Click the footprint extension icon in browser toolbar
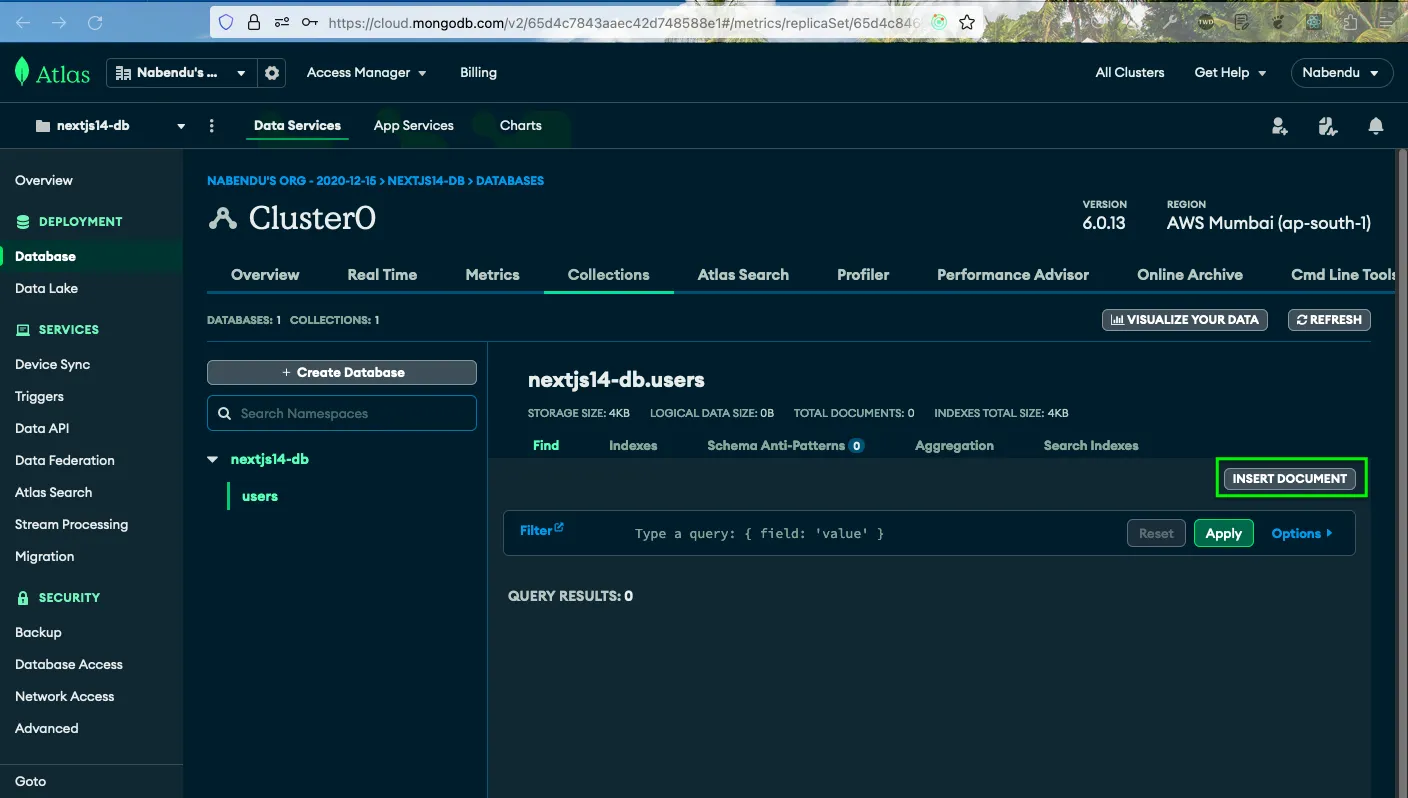The width and height of the screenshot is (1408, 798). click(1278, 21)
